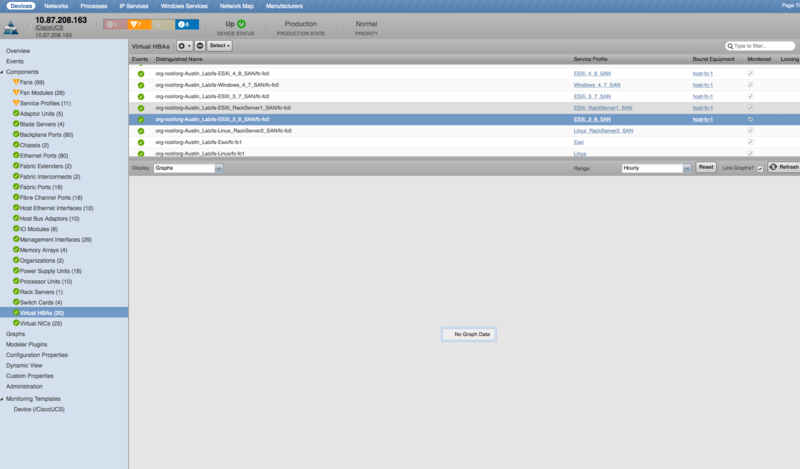Image resolution: width=800 pixels, height=469 pixels.
Task: Open Graphs in the left sidebar
Action: click(15, 334)
